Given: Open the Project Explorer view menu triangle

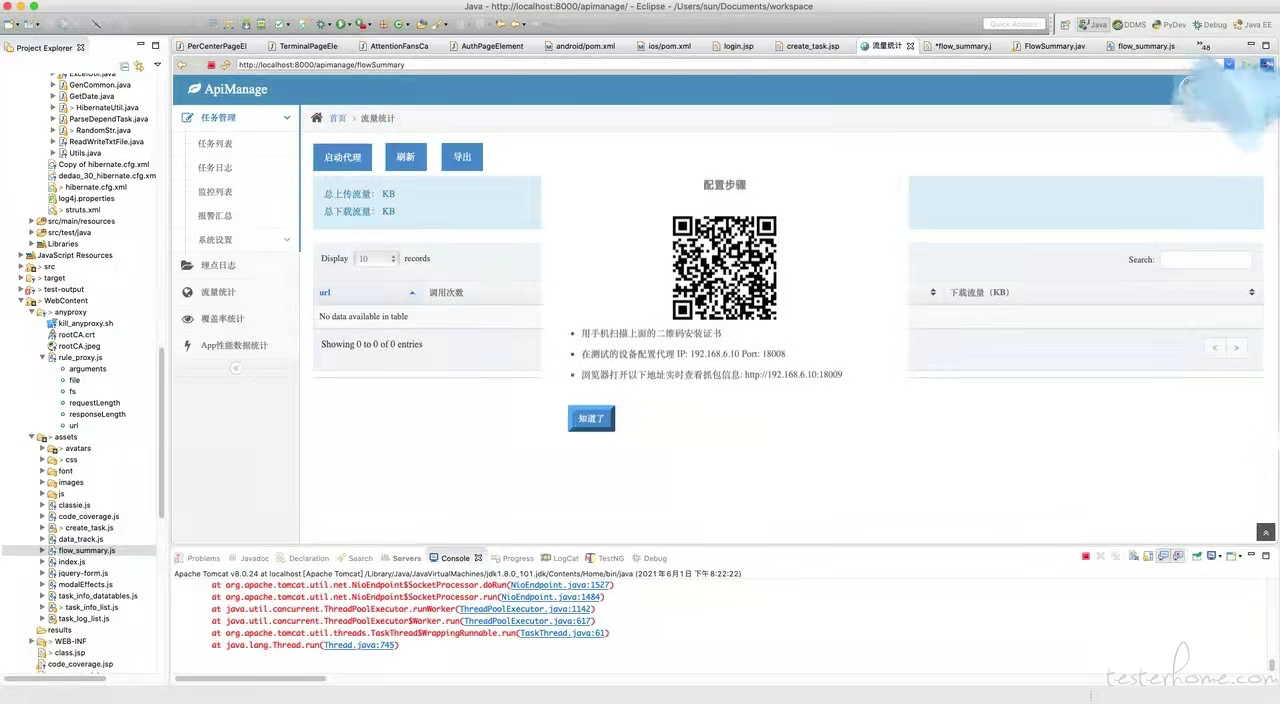Looking at the screenshot, I should [157, 65].
